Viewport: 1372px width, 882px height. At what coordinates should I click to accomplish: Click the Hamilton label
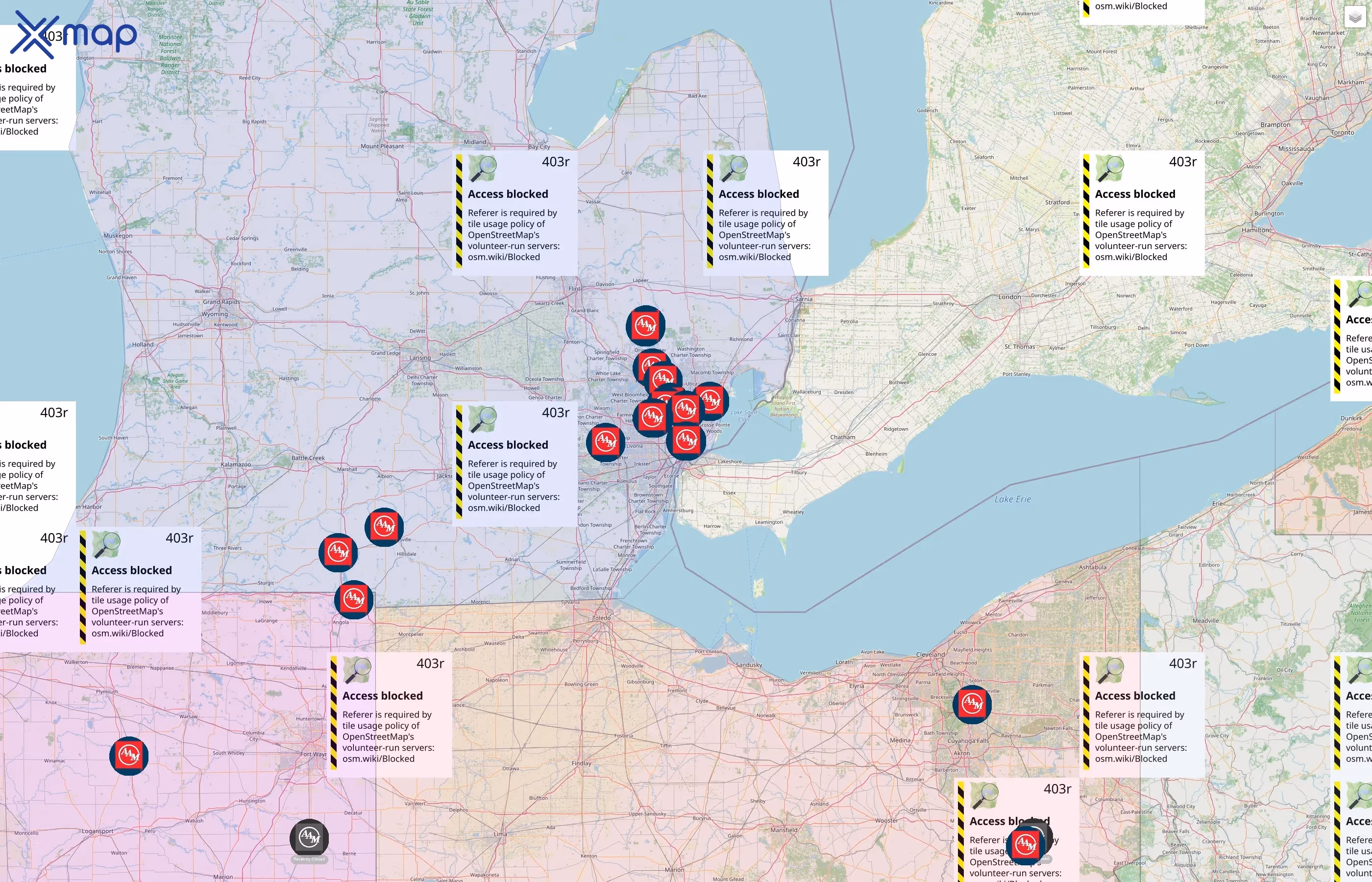[x=1255, y=230]
